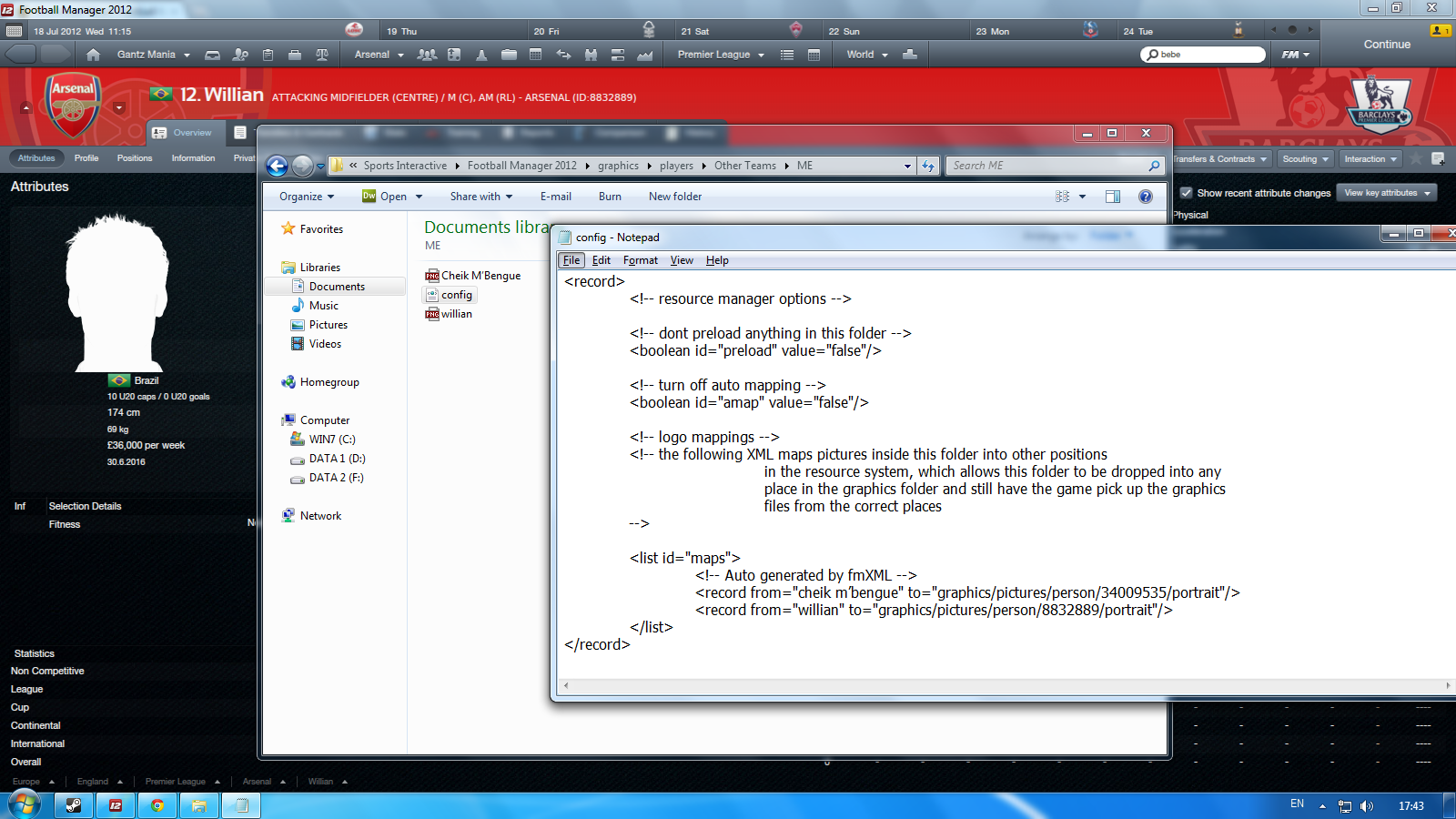Open the Arsenal finances graph icon
The image size is (1456, 819).
pos(645,55)
